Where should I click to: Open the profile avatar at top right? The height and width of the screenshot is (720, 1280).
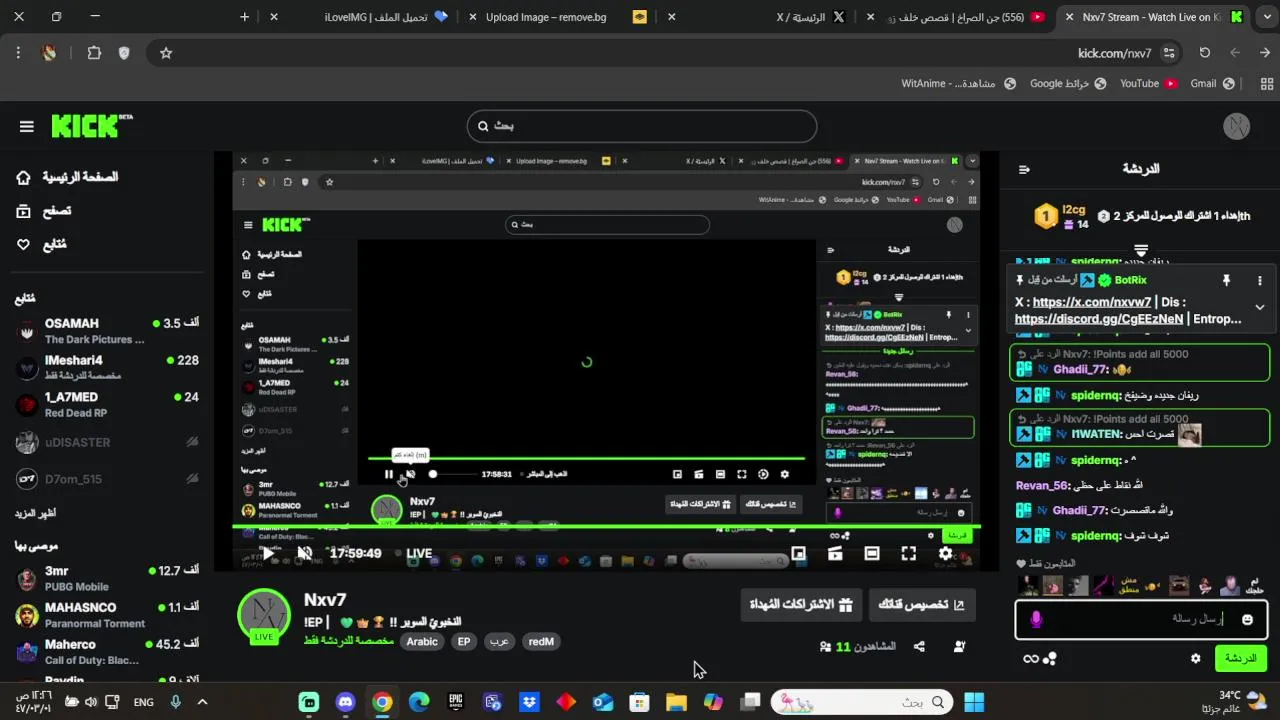tap(1237, 126)
